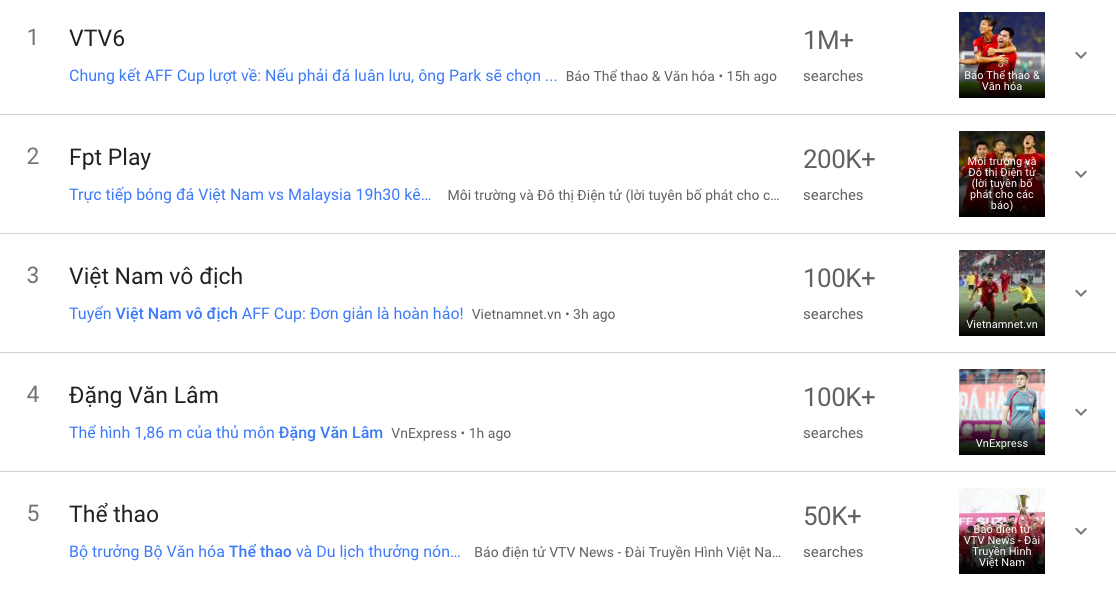Open the Báo Thể thao & Văn hóa thumbnail
This screenshot has width=1116, height=589.
pos(1001,55)
